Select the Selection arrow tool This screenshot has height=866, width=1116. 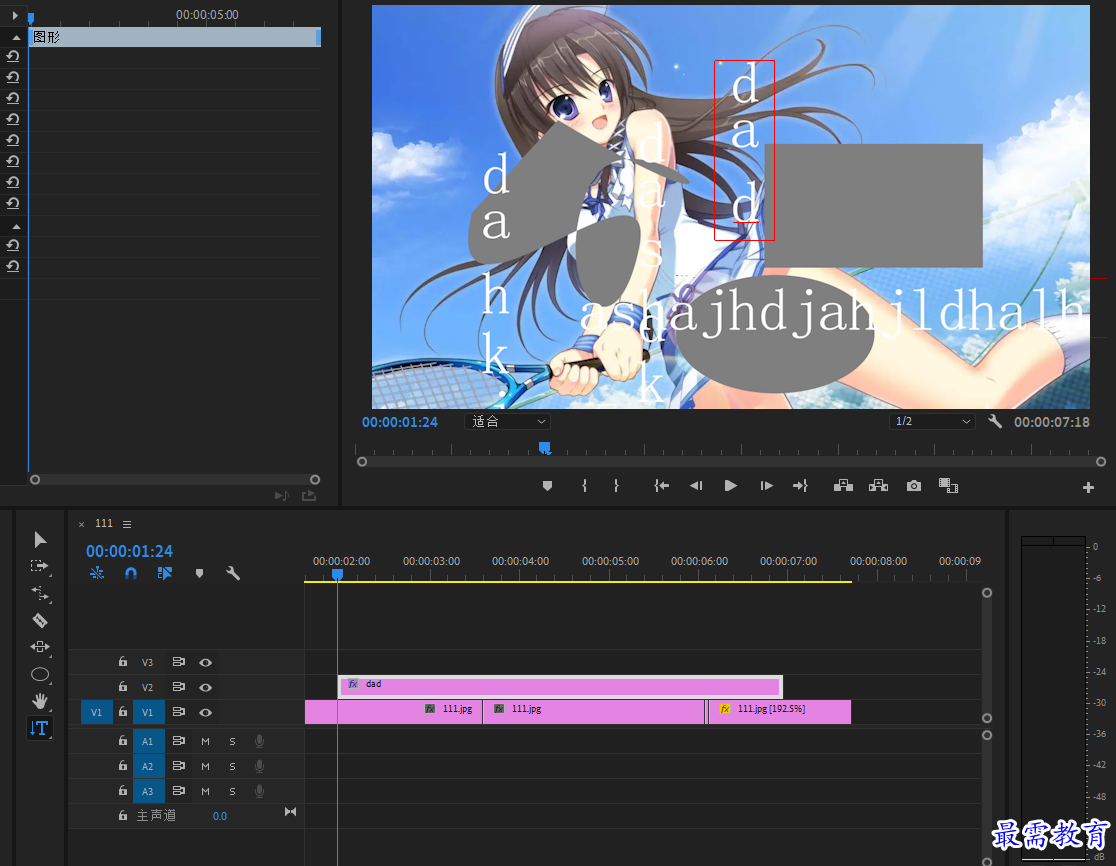40,539
